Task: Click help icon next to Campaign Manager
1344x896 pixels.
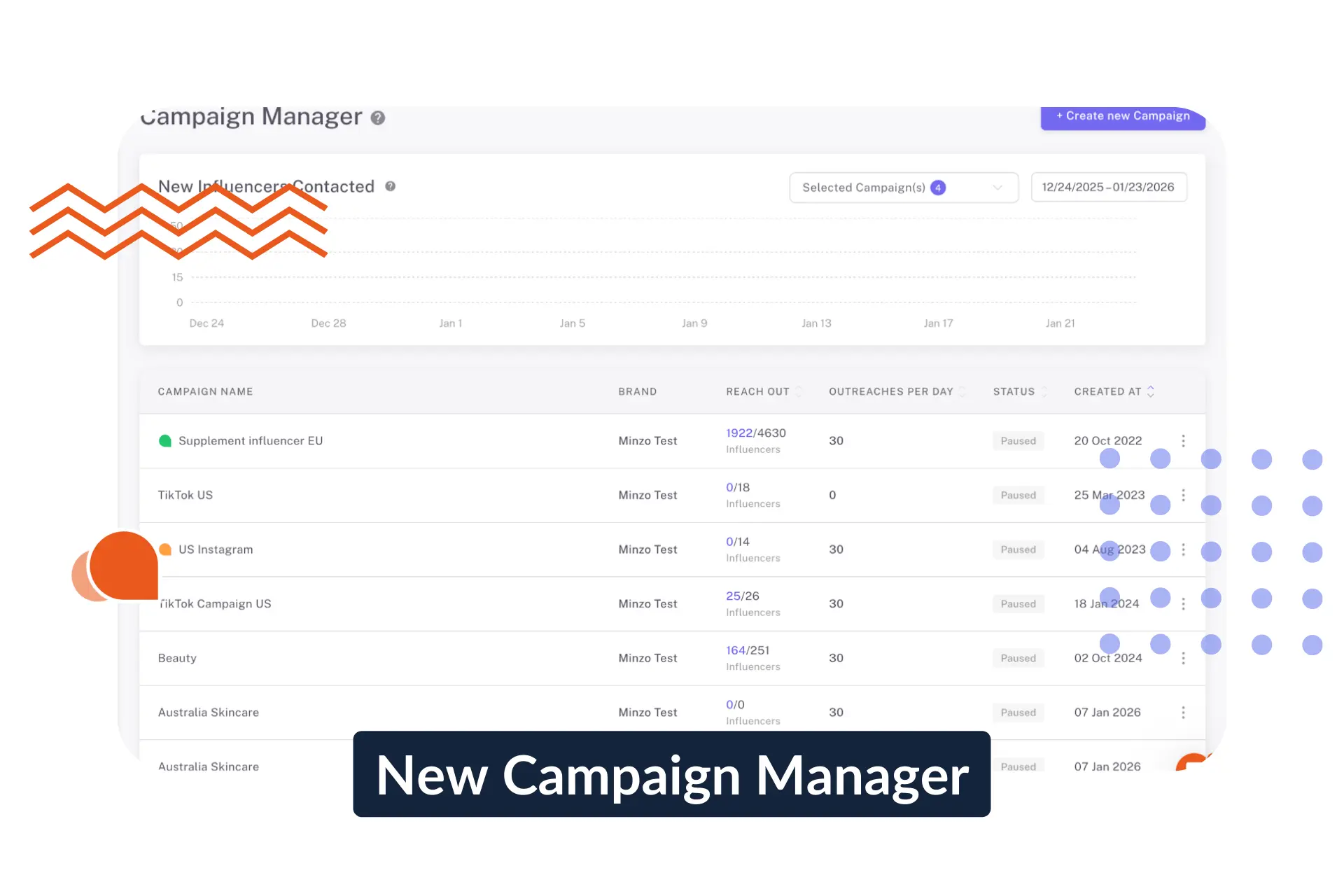Action: click(x=378, y=118)
